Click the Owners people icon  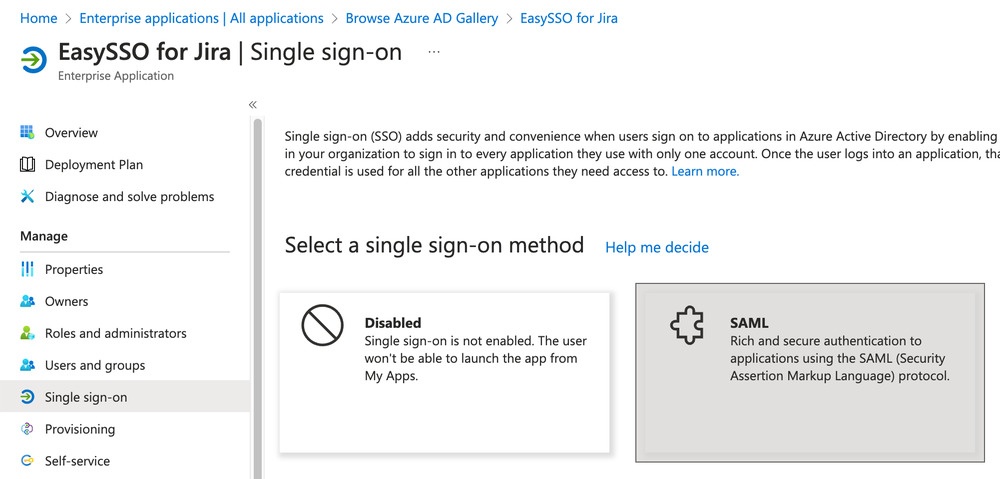(x=27, y=301)
